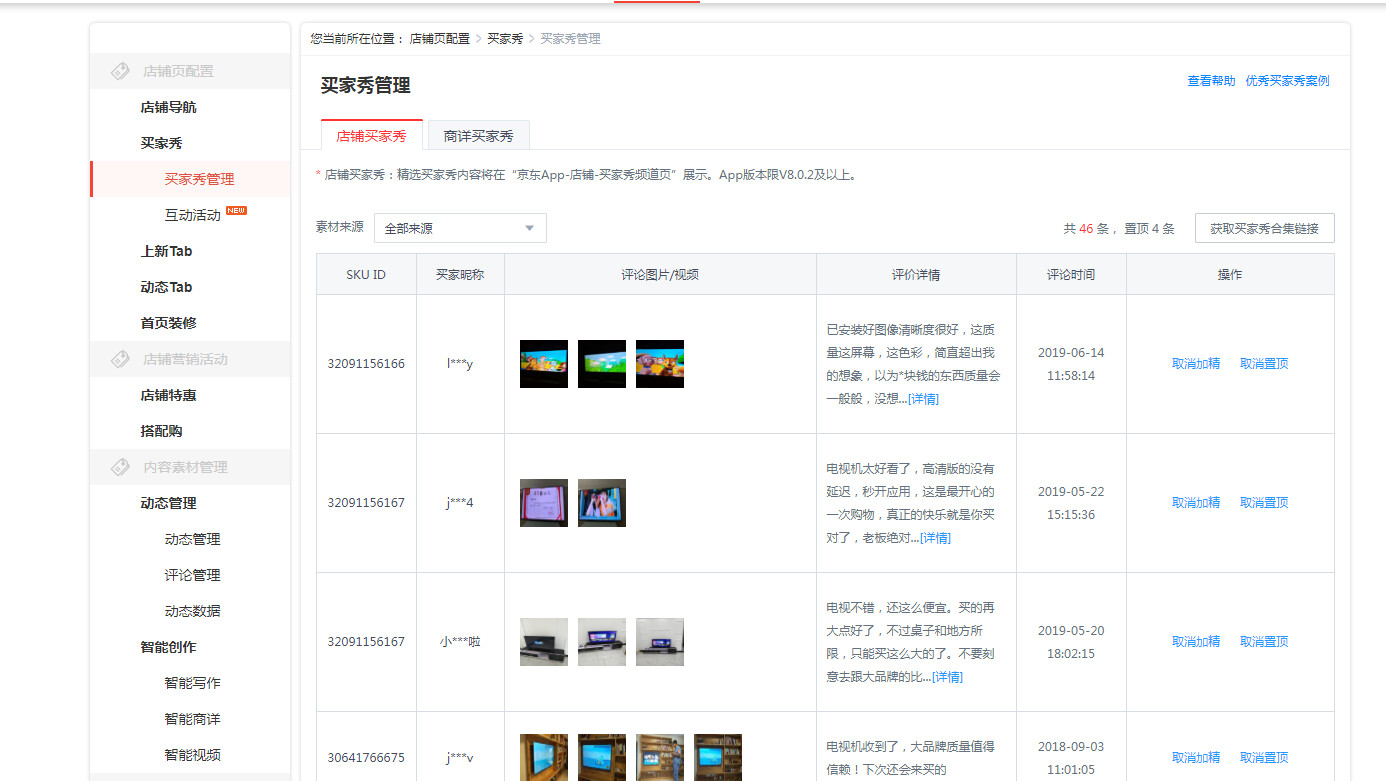Open the indented 动态管理 sidebar sub-item

point(192,539)
